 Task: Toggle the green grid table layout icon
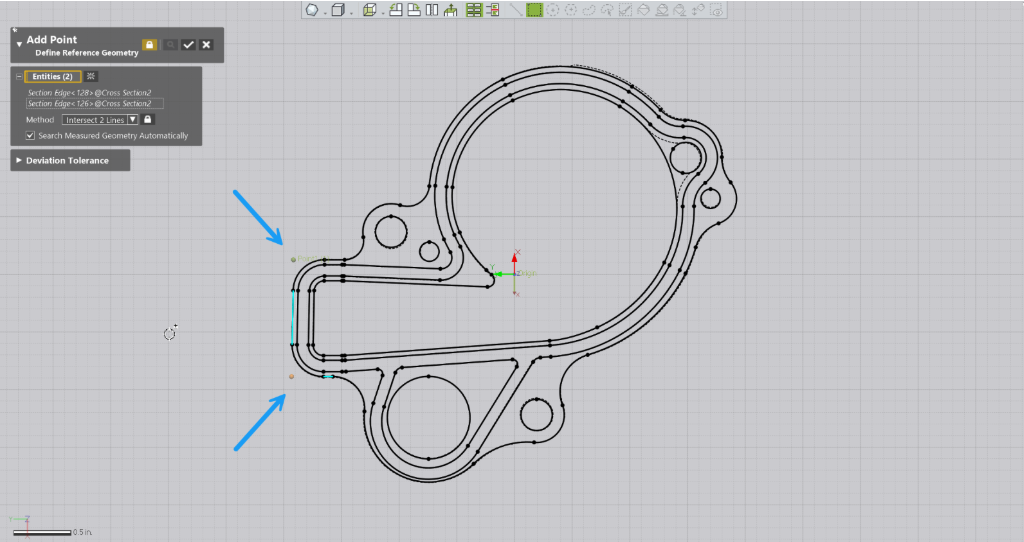click(474, 10)
